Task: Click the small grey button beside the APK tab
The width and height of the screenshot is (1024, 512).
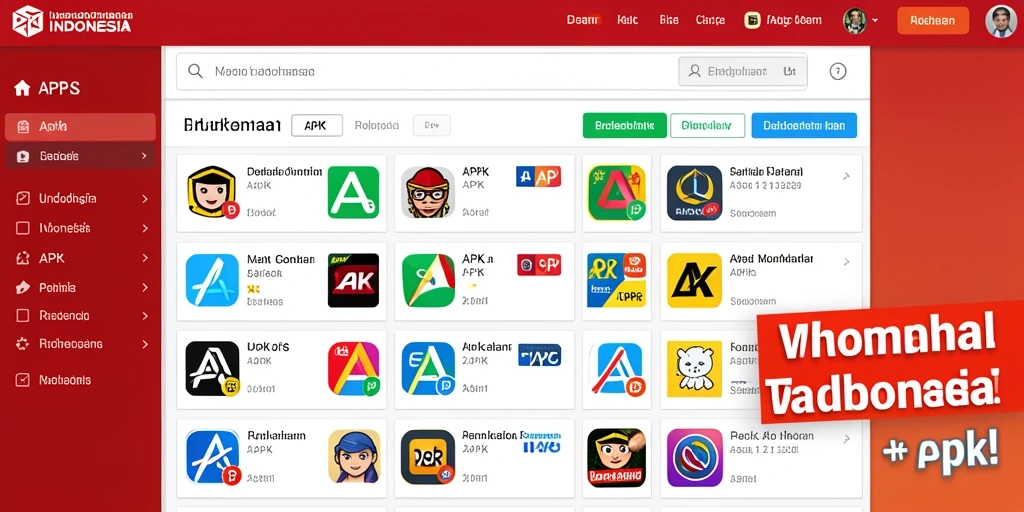Action: [432, 125]
